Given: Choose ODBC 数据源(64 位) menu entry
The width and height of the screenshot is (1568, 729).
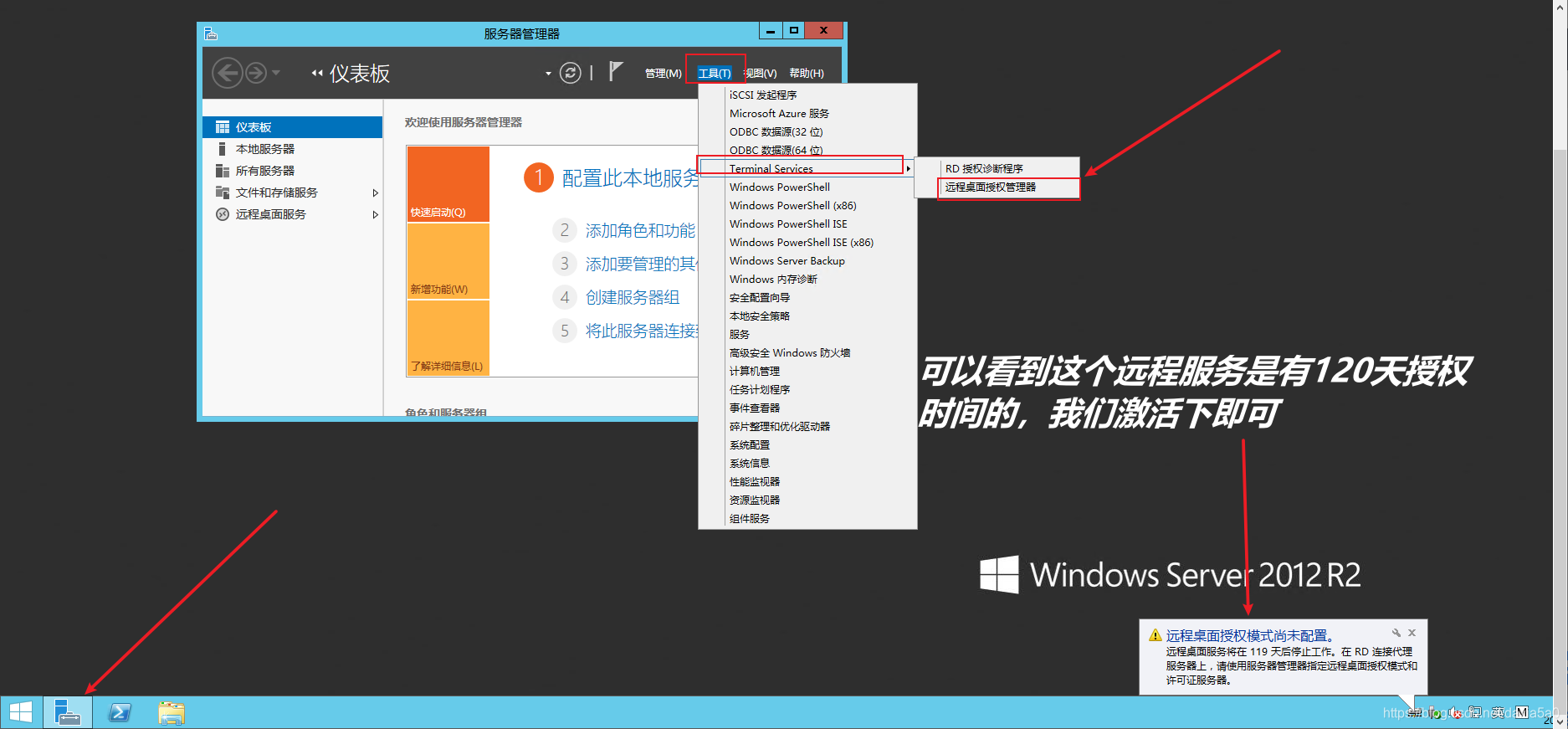Looking at the screenshot, I should 808,150.
